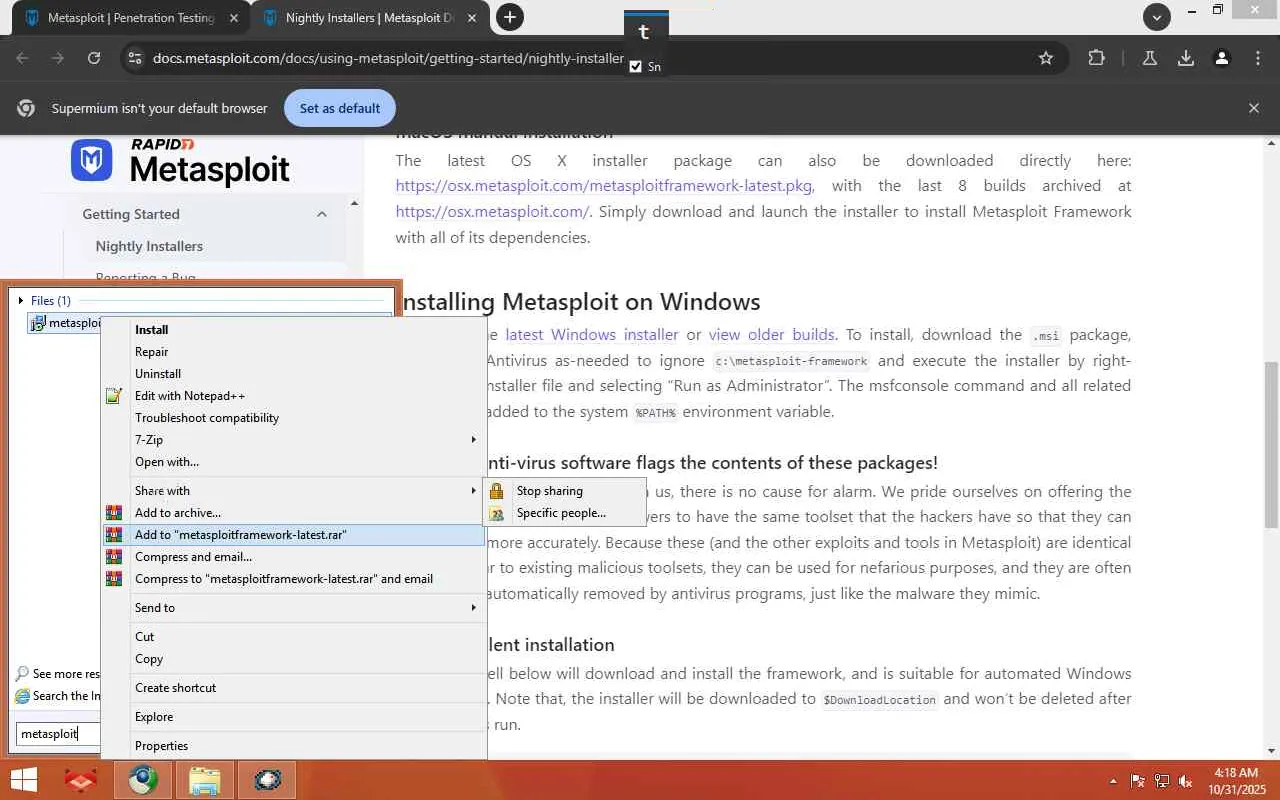Image resolution: width=1280 pixels, height=800 pixels.
Task: Select Cut in the context menu
Action: pyautogui.click(x=294, y=637)
